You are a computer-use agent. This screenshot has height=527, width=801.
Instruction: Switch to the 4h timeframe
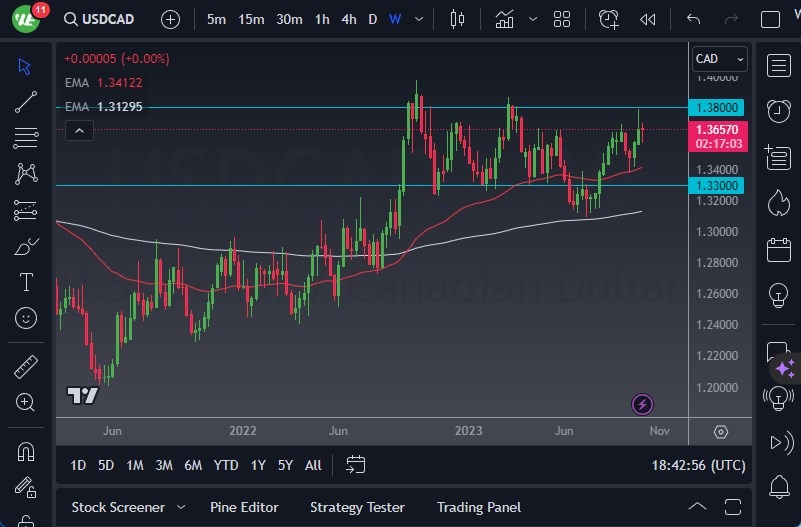(x=349, y=19)
